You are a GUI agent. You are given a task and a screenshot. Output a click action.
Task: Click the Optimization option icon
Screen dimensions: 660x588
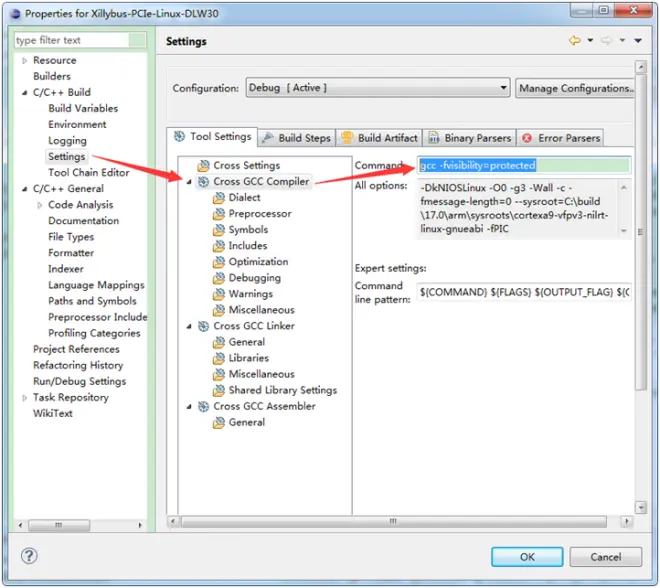[219, 262]
